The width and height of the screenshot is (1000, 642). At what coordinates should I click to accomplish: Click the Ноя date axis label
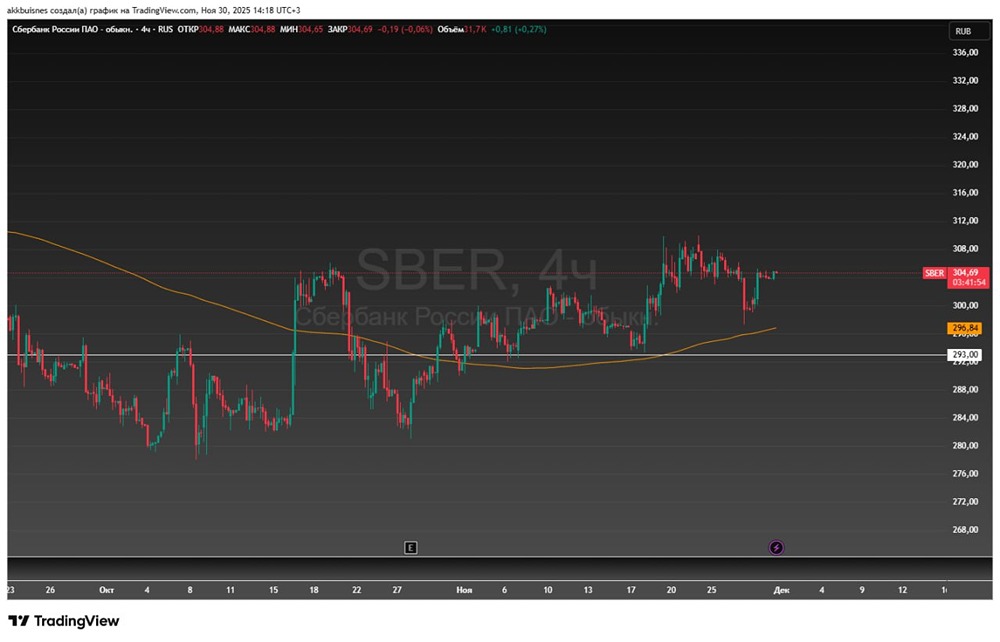pos(464,590)
